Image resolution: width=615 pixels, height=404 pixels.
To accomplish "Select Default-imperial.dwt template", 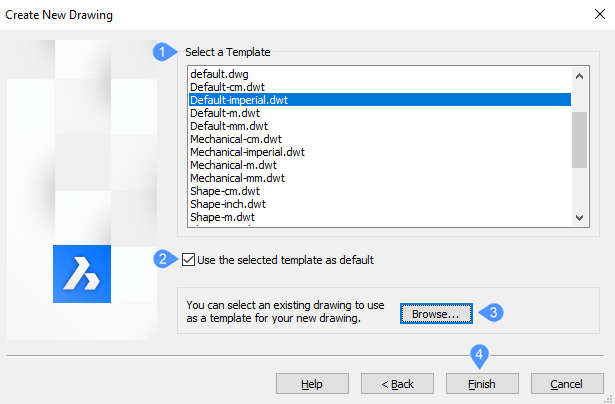I will click(x=236, y=100).
